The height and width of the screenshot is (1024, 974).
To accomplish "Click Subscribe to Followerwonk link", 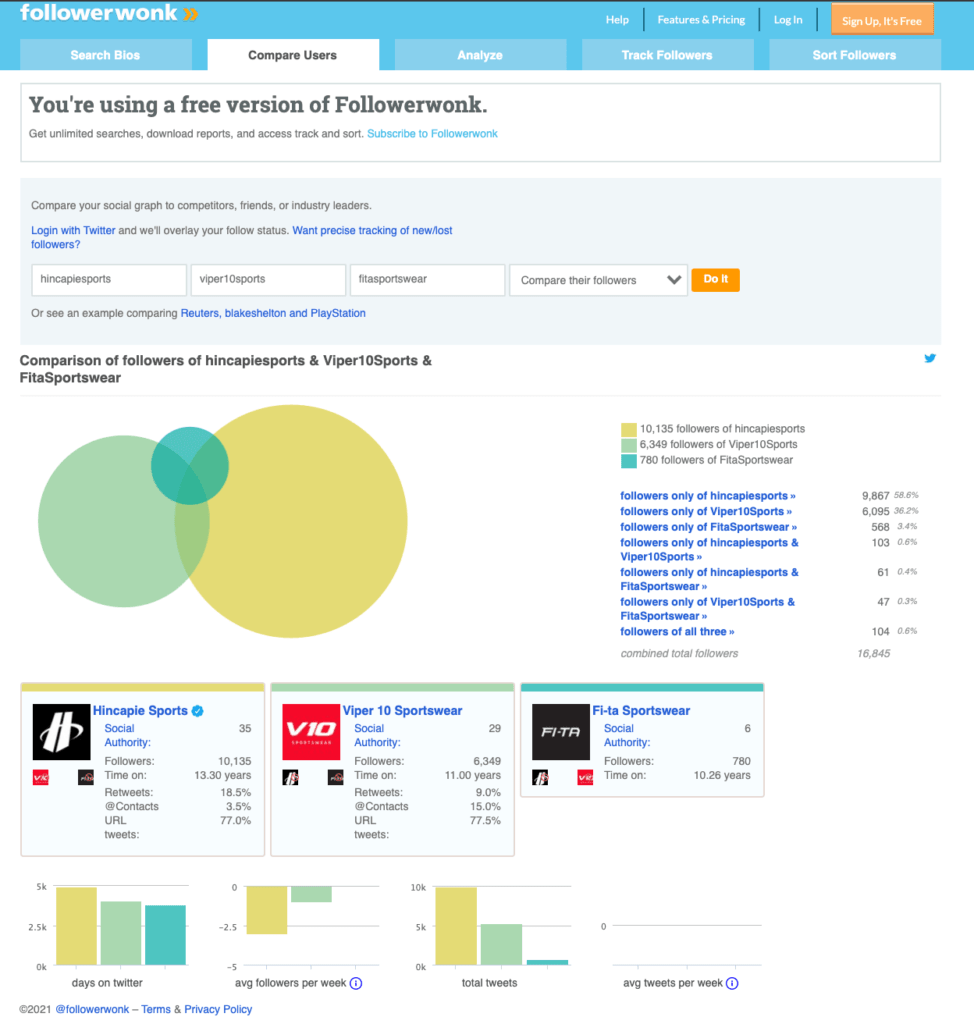I will (432, 133).
